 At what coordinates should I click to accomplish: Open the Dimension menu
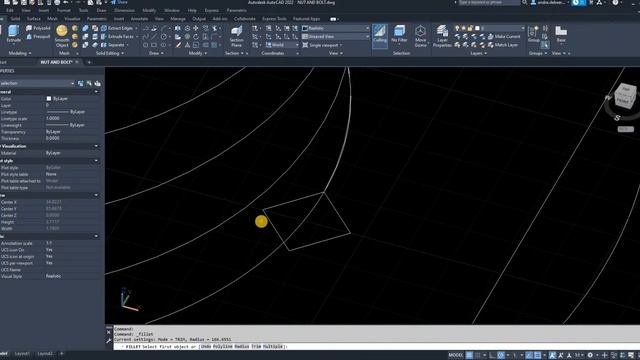(x=124, y=10)
